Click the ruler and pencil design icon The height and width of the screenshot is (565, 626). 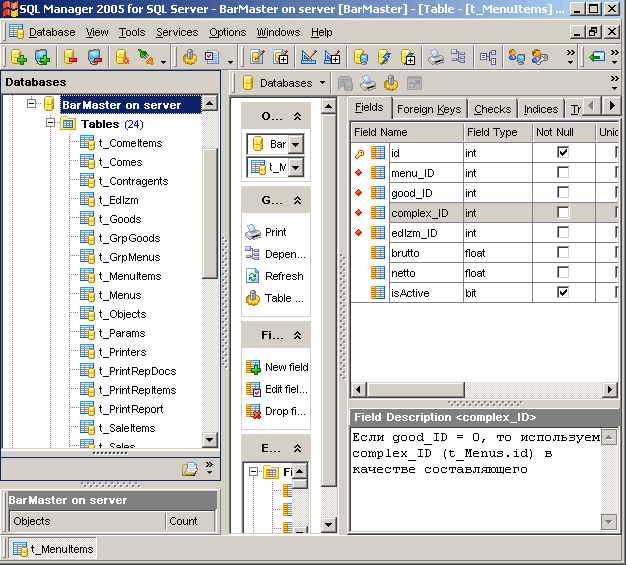[x=308, y=57]
